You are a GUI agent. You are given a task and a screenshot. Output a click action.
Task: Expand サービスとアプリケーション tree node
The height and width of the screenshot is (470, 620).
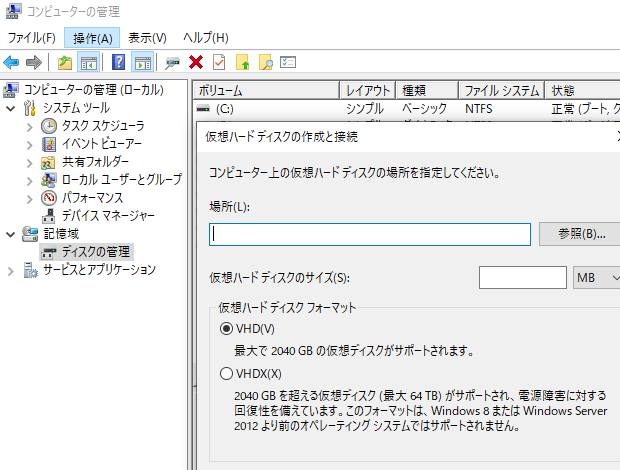[x=12, y=270]
